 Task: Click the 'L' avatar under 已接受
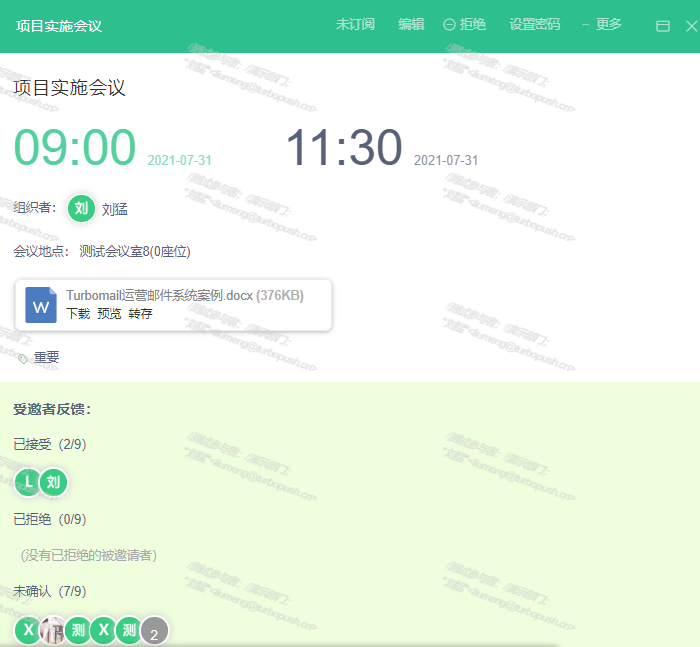coord(29,482)
